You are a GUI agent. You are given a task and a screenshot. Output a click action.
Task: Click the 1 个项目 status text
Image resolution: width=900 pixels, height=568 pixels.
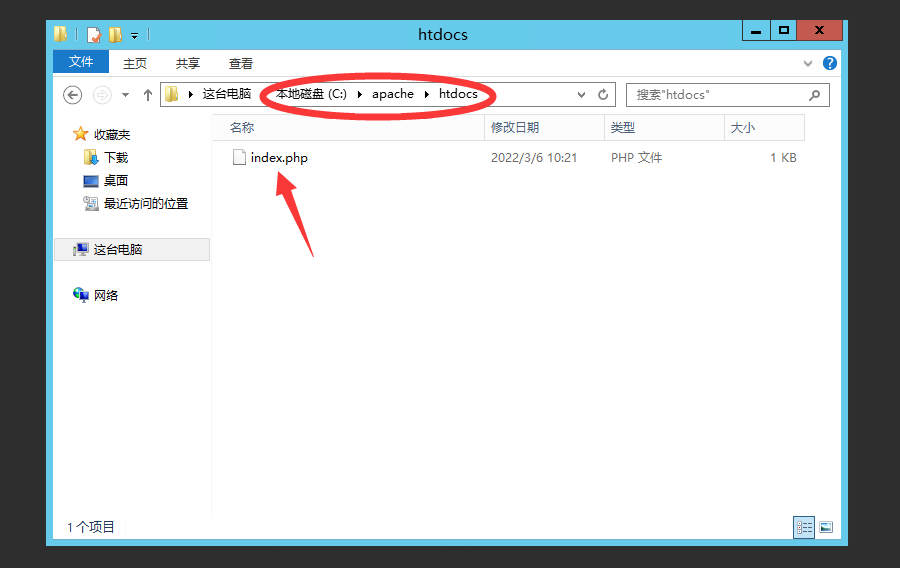(91, 527)
